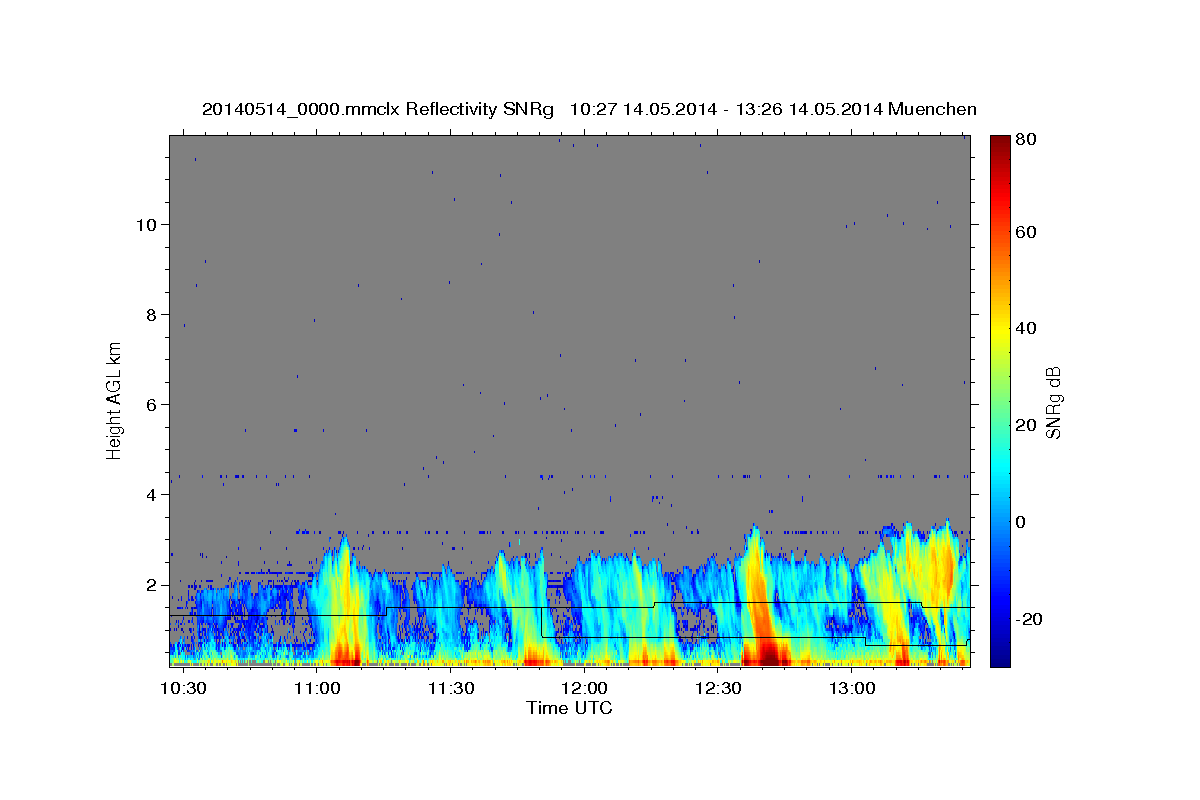Click the height tick label 6
The width and height of the screenshot is (1200, 800).
152,405
